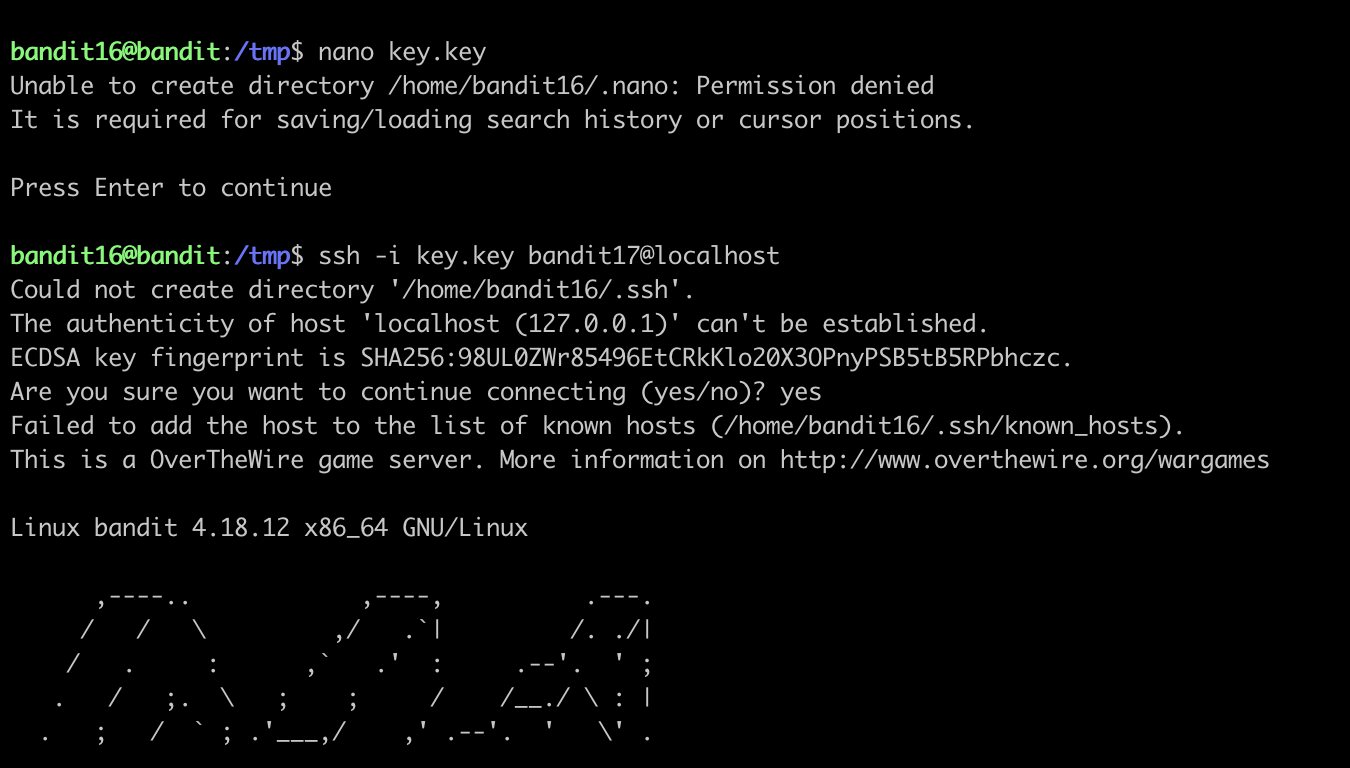Click the known_hosts file path
1350x768 pixels.
947,426
